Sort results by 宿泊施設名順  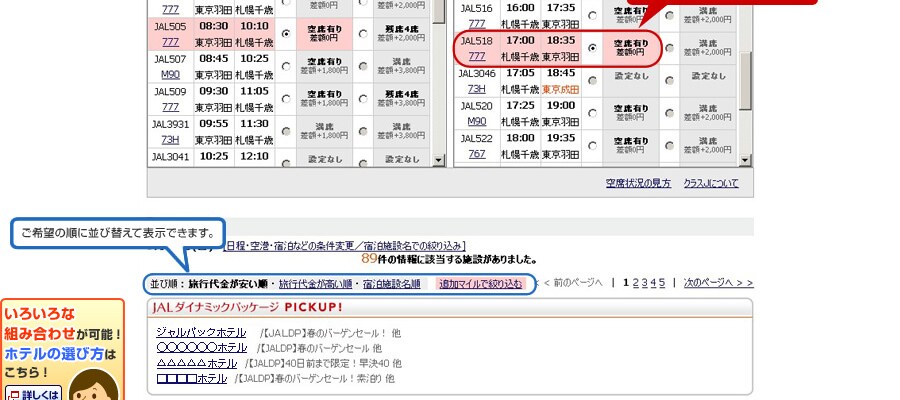(x=392, y=283)
